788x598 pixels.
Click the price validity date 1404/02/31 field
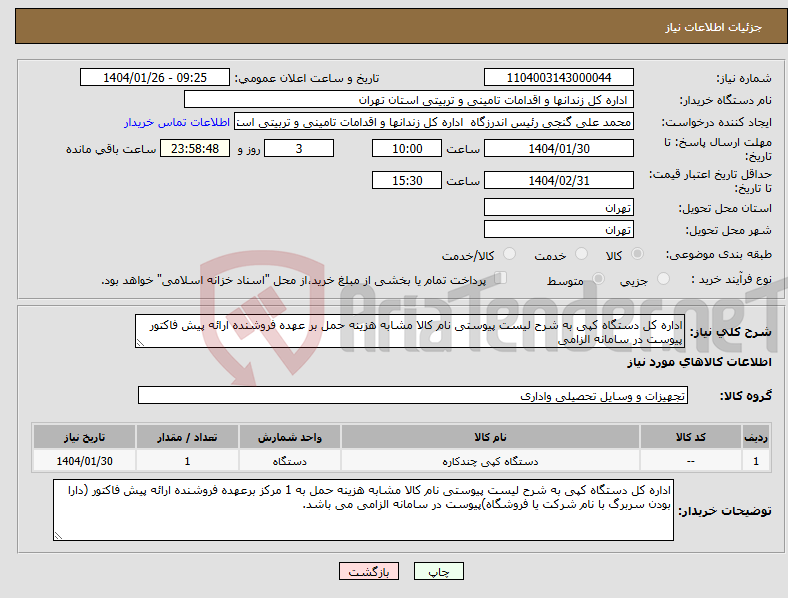pos(558,180)
